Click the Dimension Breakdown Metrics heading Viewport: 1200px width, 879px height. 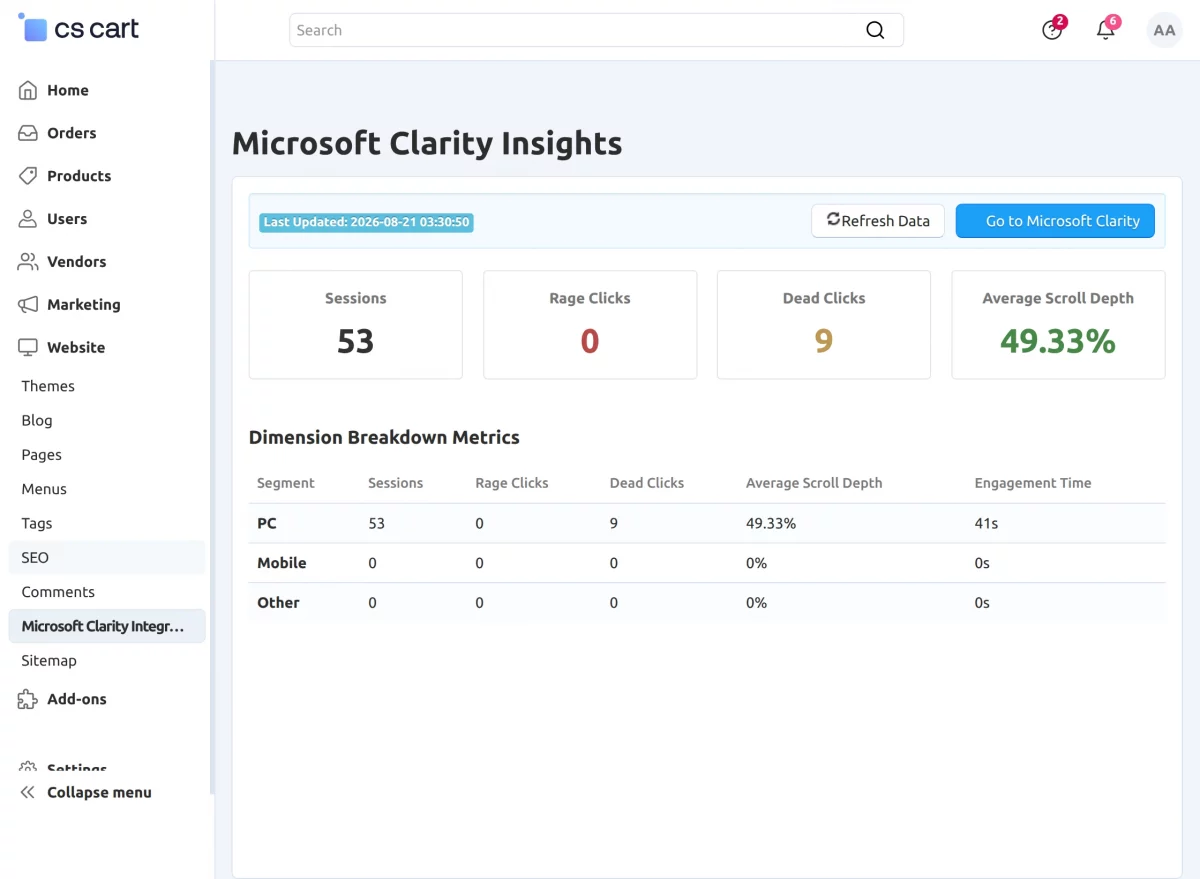(x=384, y=437)
